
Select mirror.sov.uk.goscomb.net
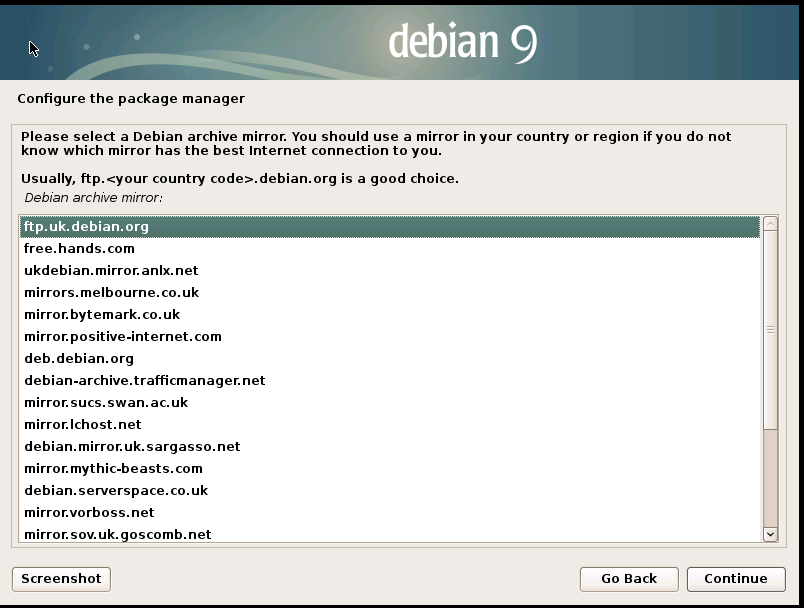(x=390, y=534)
